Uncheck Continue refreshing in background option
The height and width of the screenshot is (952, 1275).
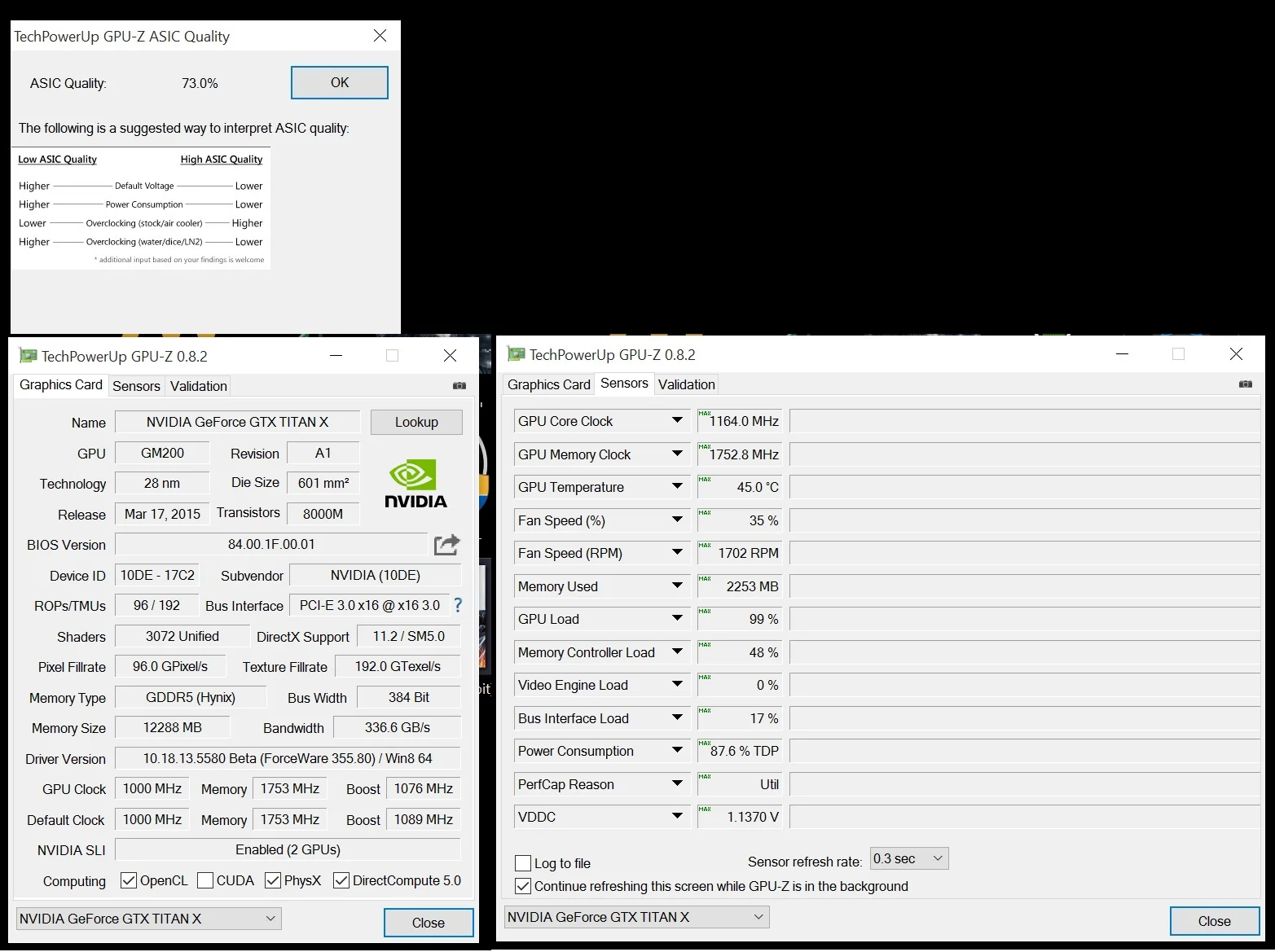(523, 886)
